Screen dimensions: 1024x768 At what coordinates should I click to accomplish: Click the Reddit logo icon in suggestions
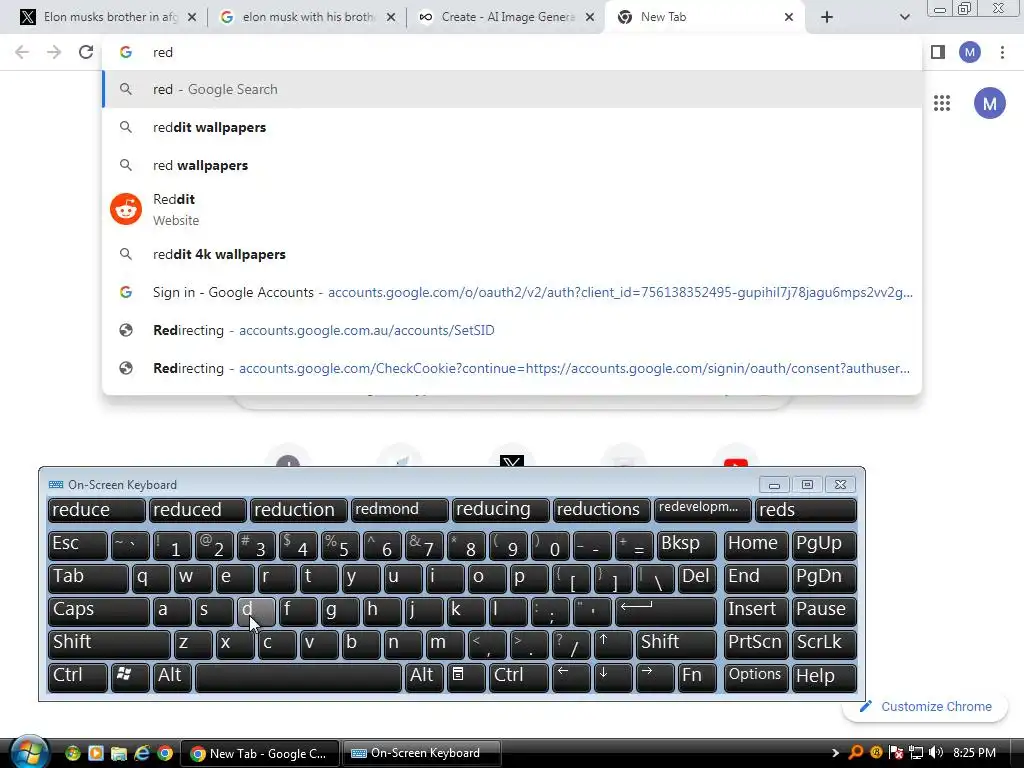[125, 209]
